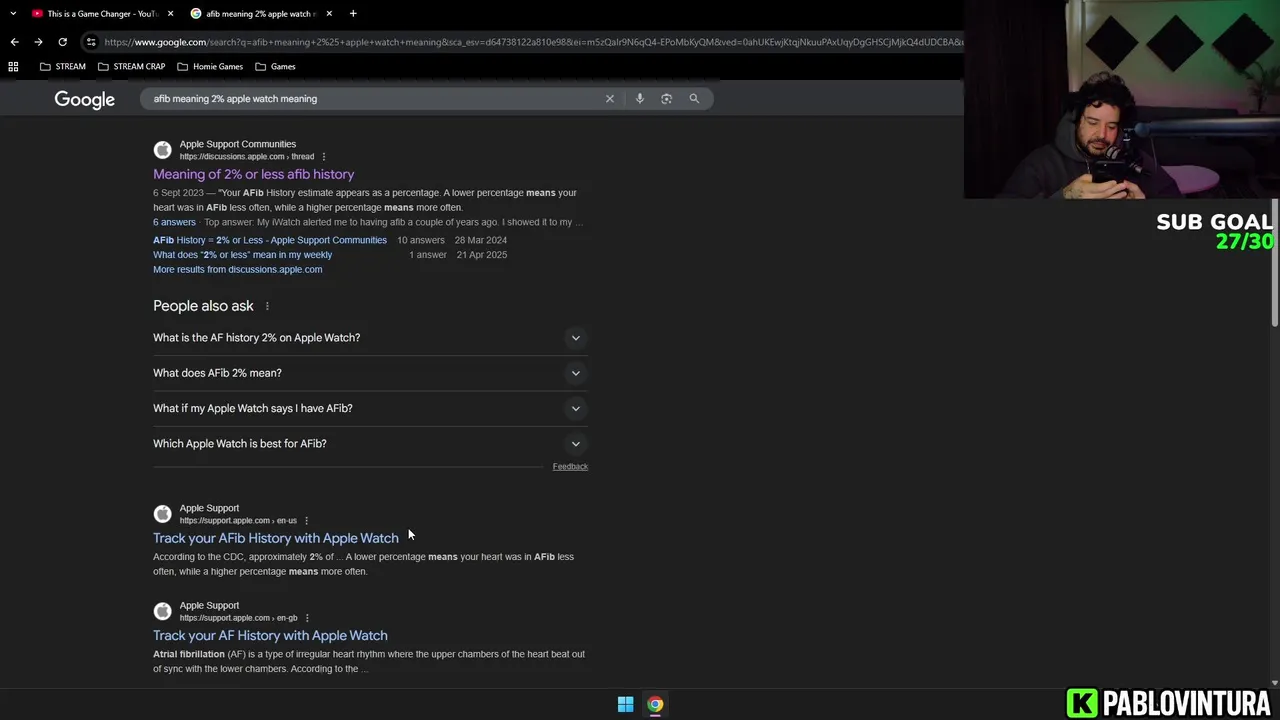Viewport: 1280px width, 720px height.
Task: Open 'Meaning of 2% or less afib history' result
Action: tap(253, 174)
